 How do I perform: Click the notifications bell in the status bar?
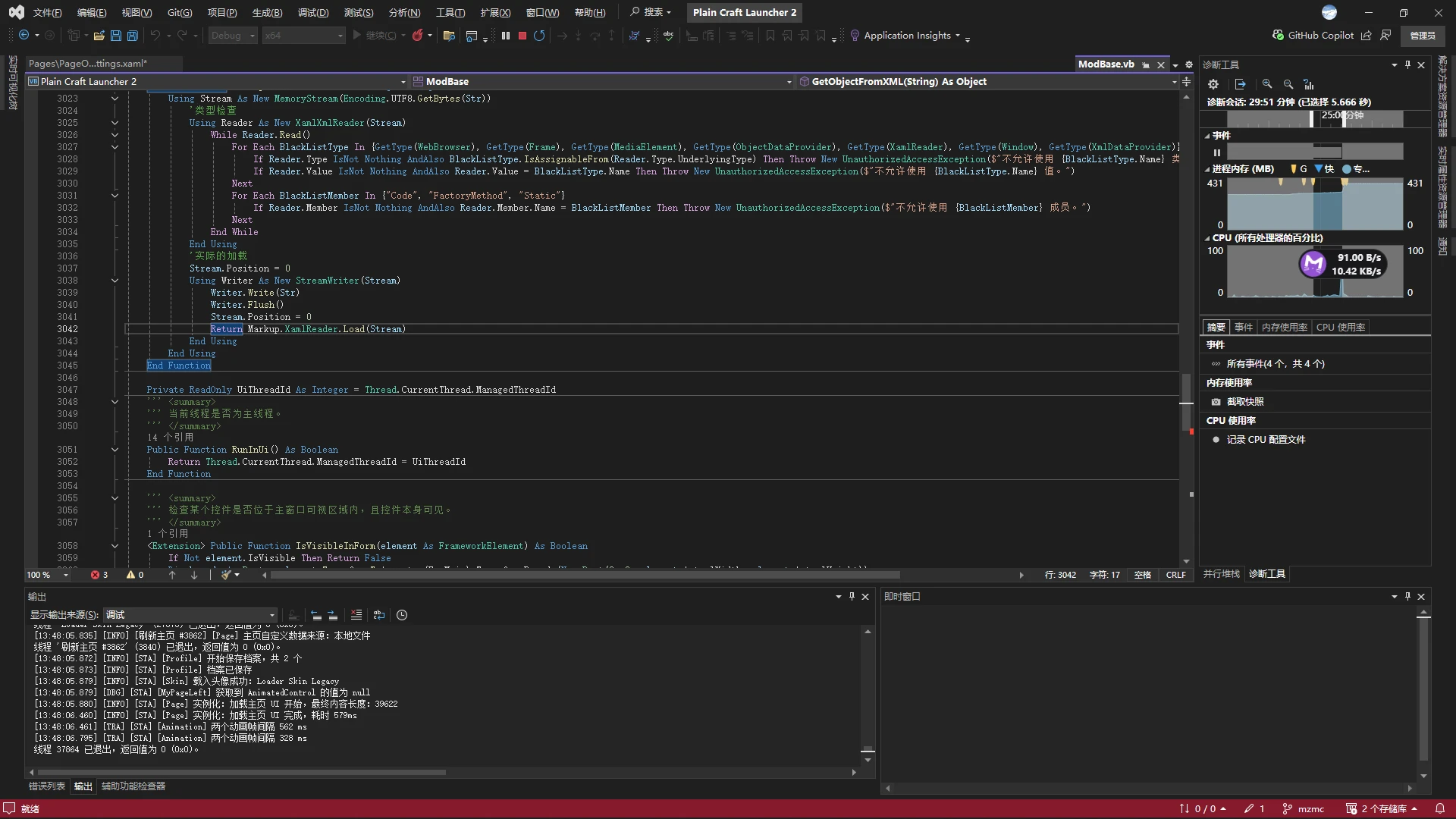point(1439,809)
